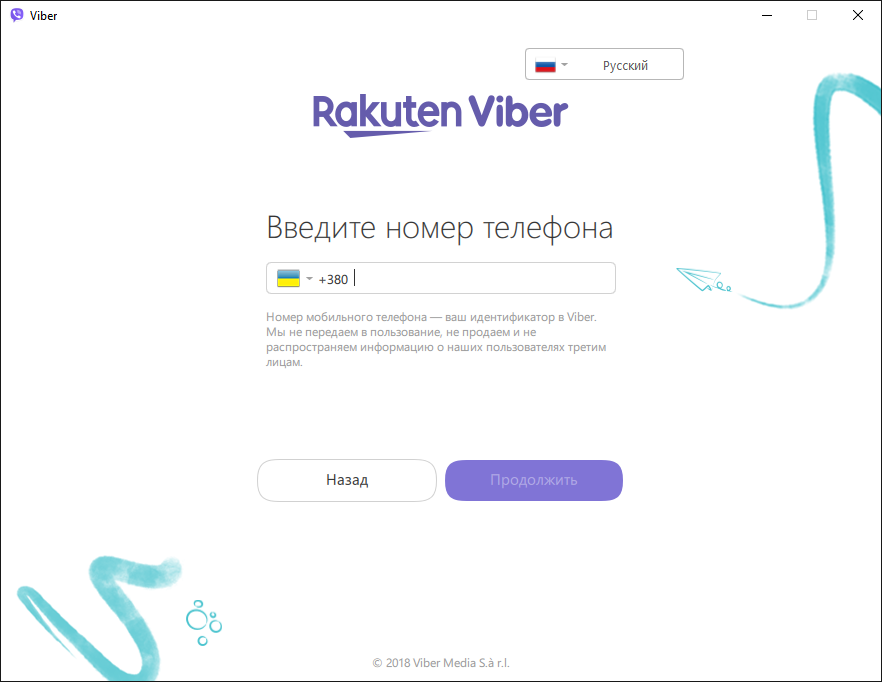
Task: Close the Viber window
Action: coord(857,15)
